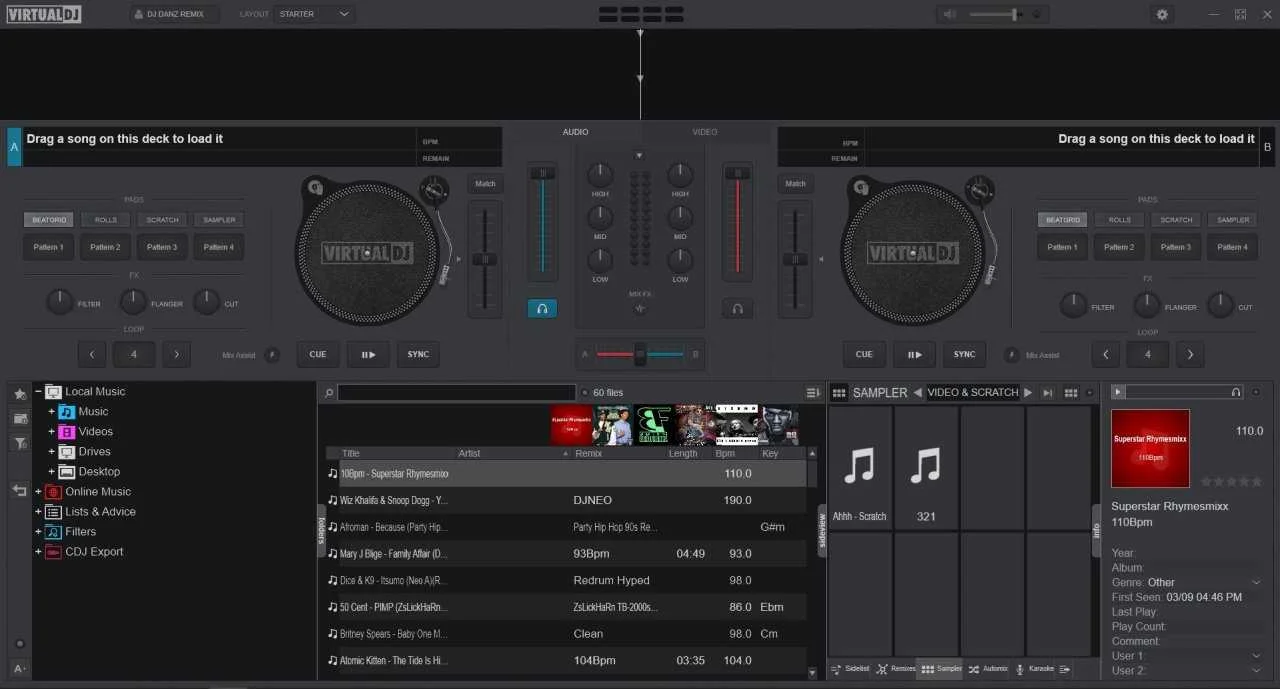Click deck A pitch slider
The width and height of the screenshot is (1280, 689).
pyautogui.click(x=485, y=258)
